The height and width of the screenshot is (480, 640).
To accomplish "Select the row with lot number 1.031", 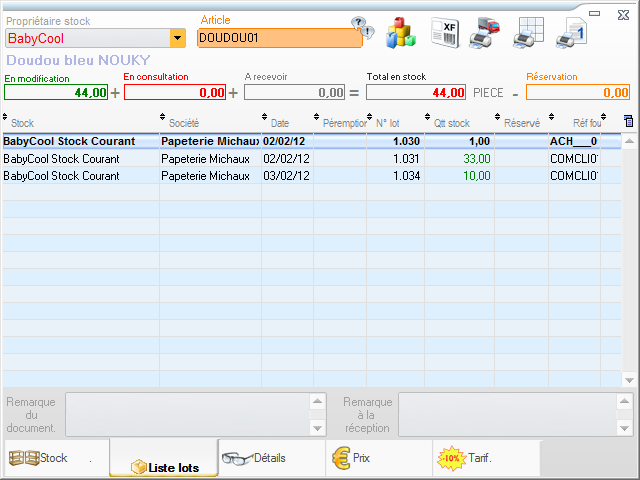I will pos(300,158).
